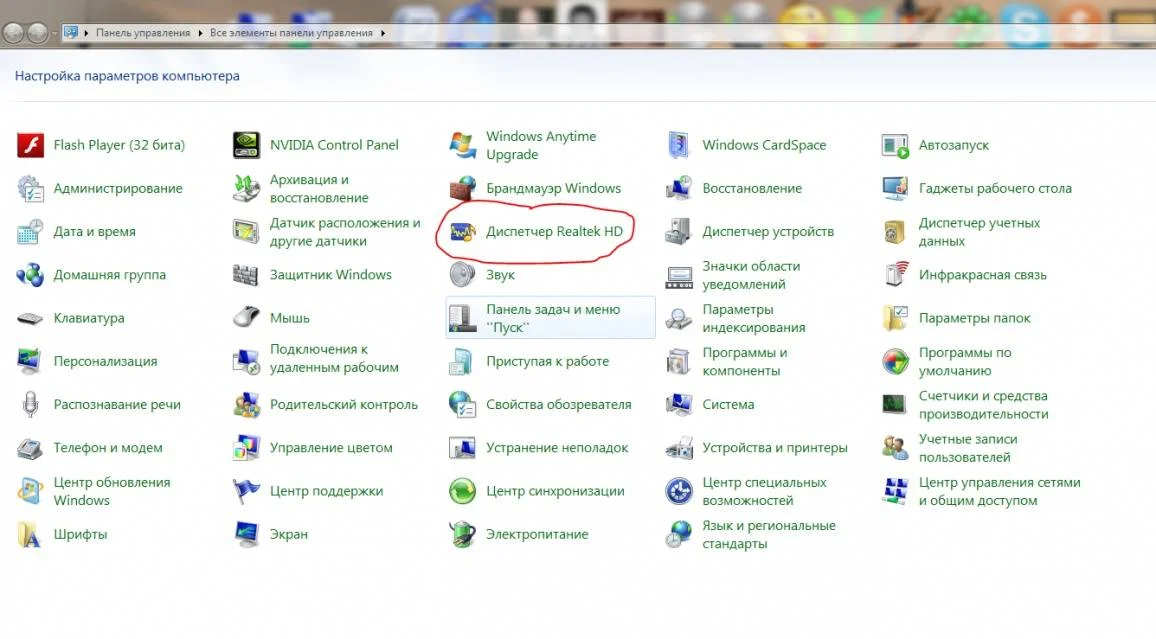Open Диспетчер учетных данных link

tap(980, 232)
